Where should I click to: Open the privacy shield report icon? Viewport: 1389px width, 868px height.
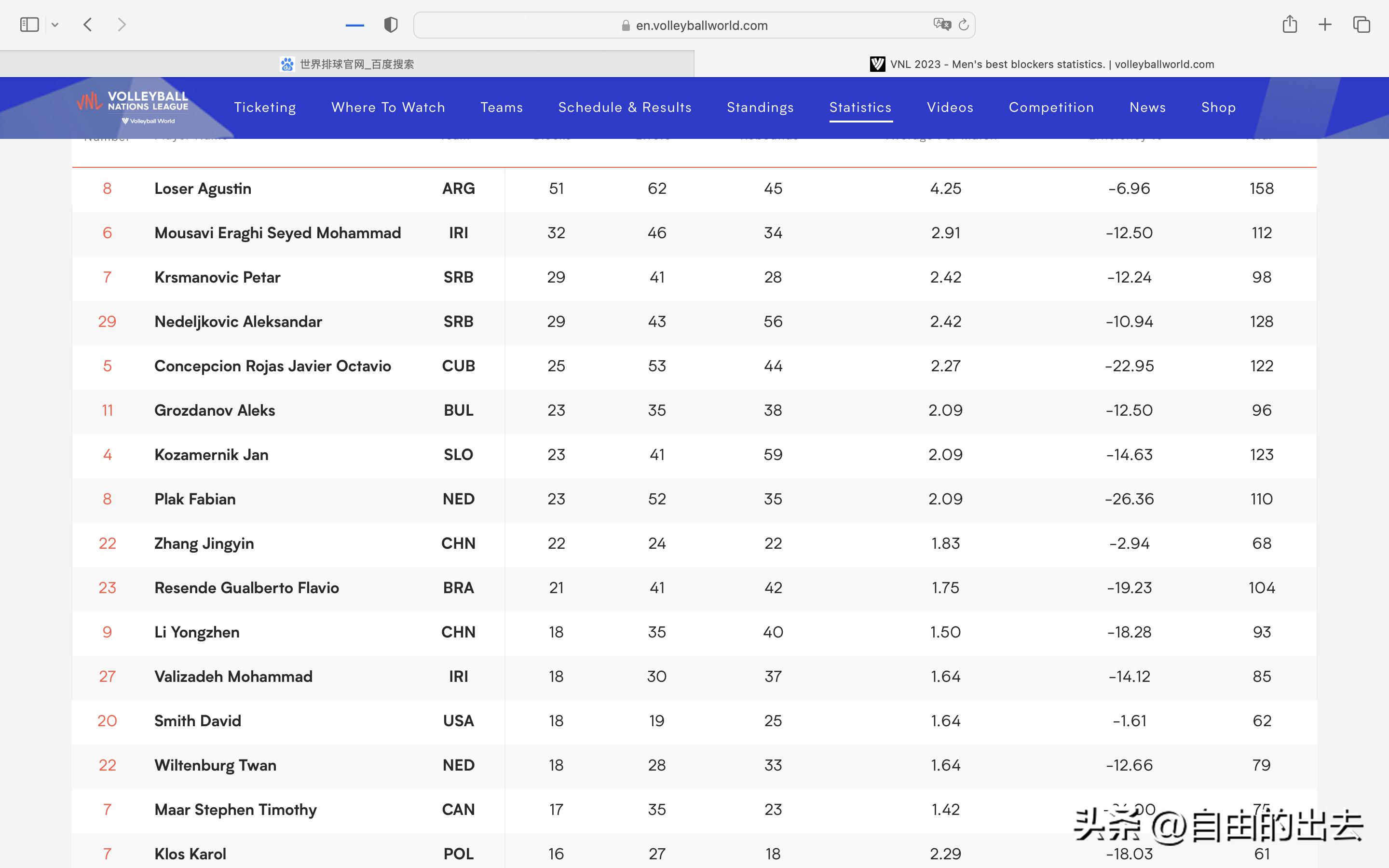click(391, 25)
